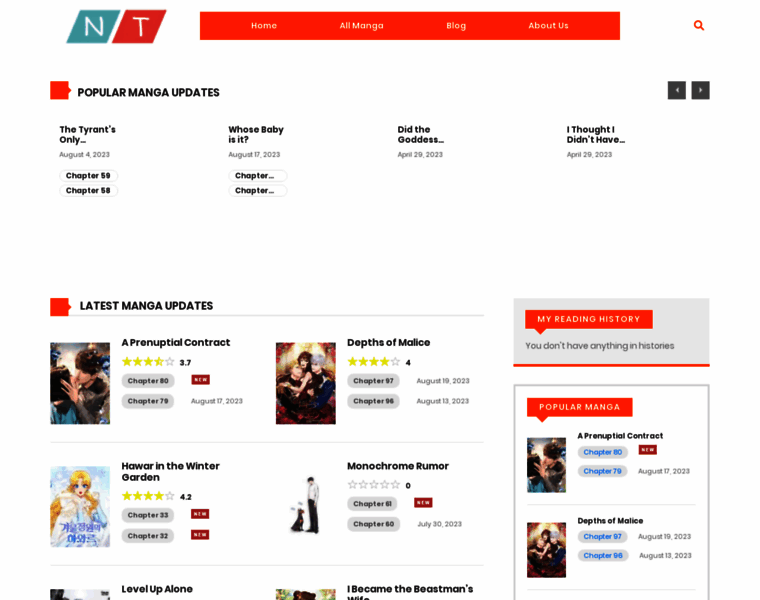Click the Latest Manga Updates heading

click(146, 306)
